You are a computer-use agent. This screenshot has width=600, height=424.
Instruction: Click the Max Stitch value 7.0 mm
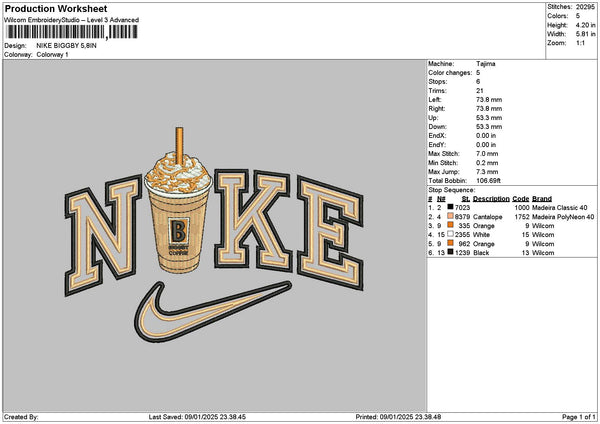(487, 153)
